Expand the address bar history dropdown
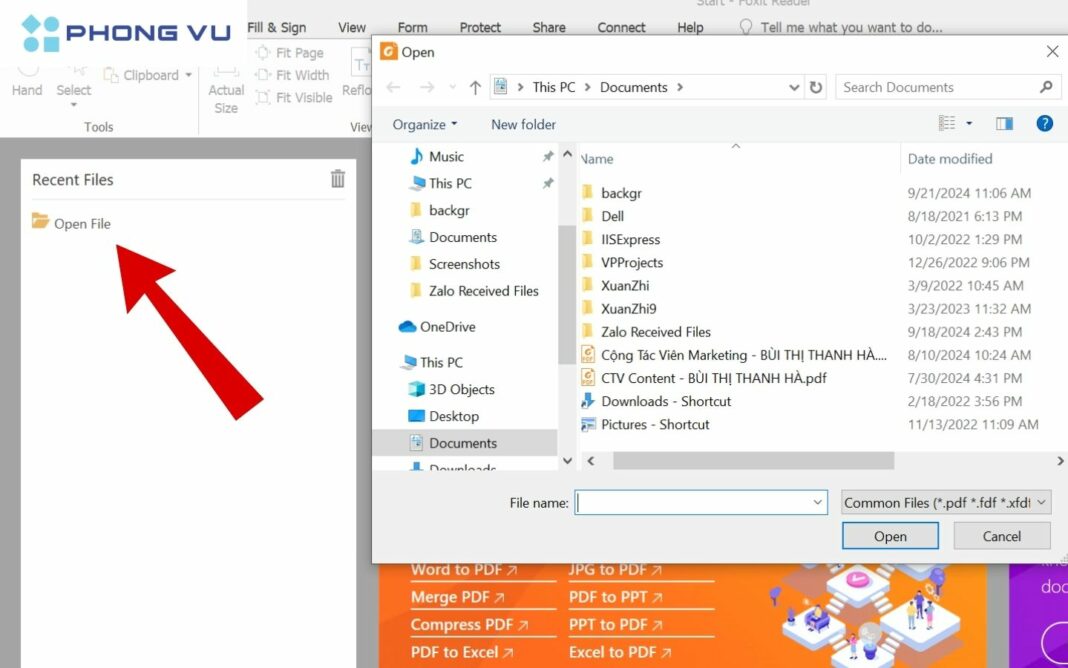Screen dimensions: 1068x668 click(x=794, y=87)
